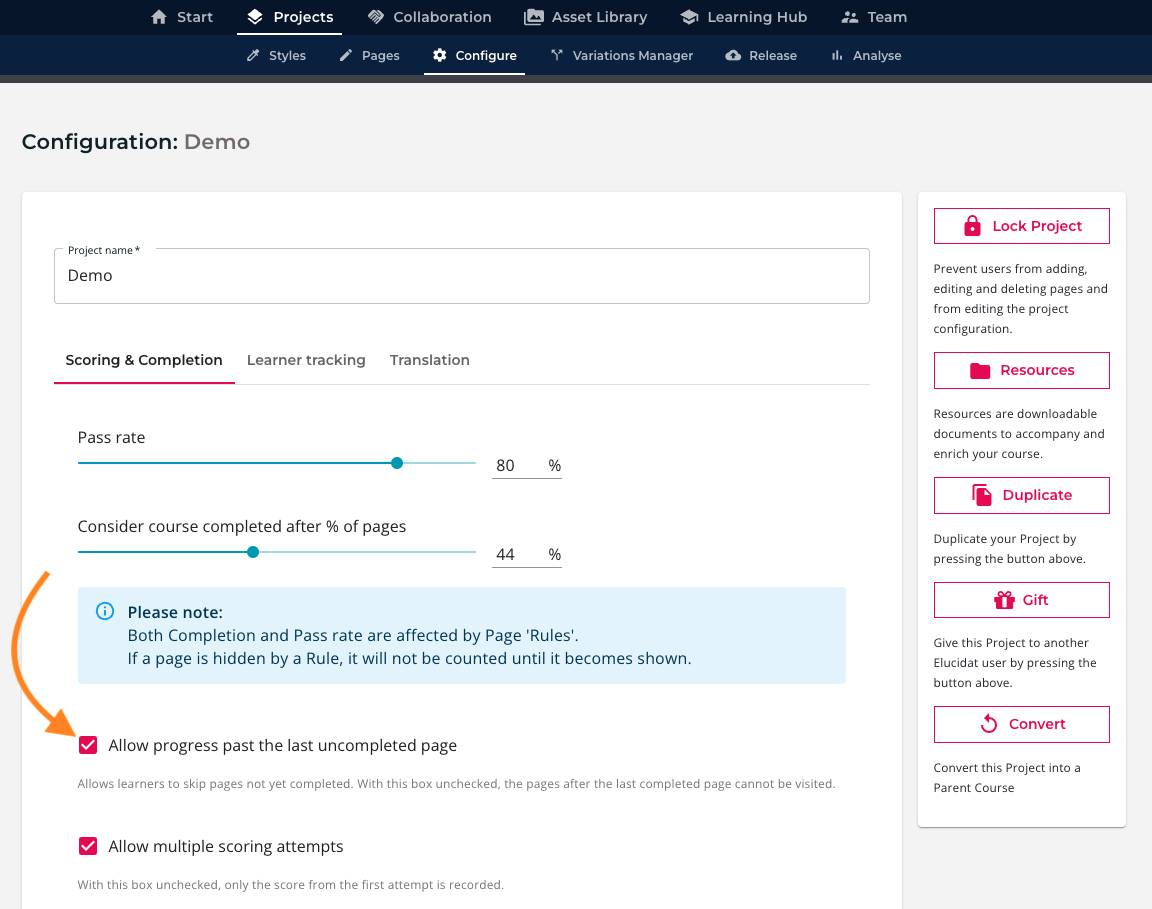Click the 'Please note:' notice title
The width and height of the screenshot is (1152, 909).
pos(175,612)
